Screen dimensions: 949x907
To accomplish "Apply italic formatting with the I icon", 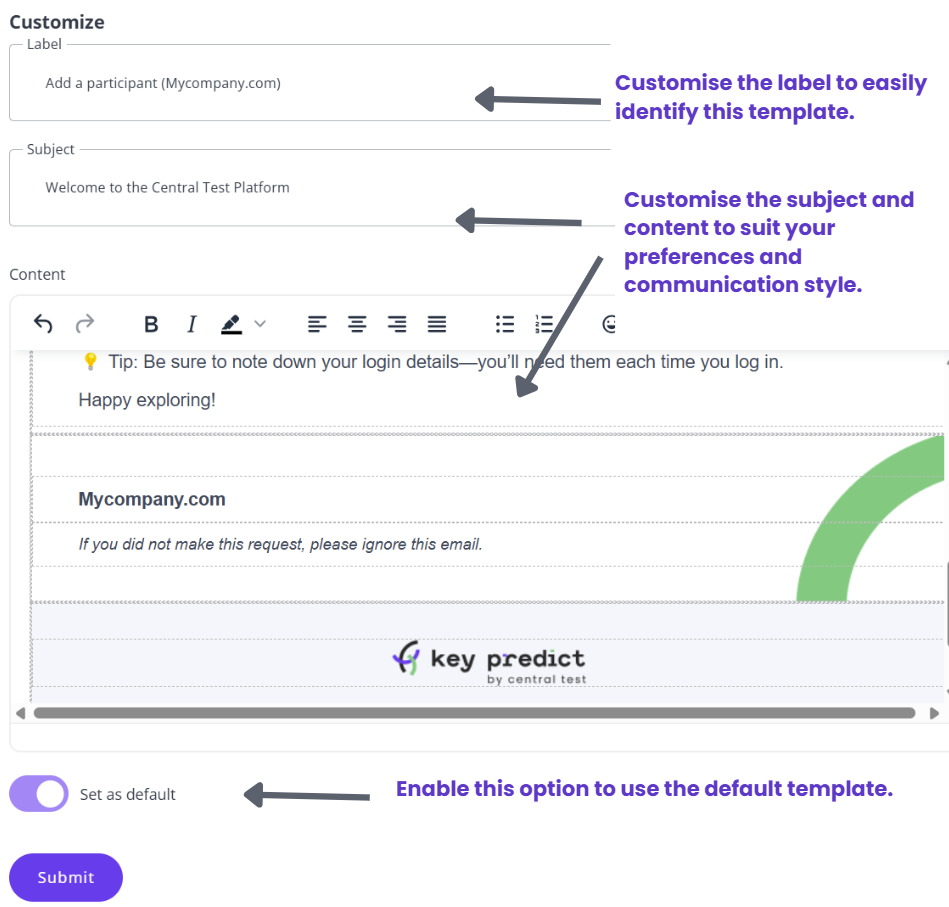I will pyautogui.click(x=192, y=324).
